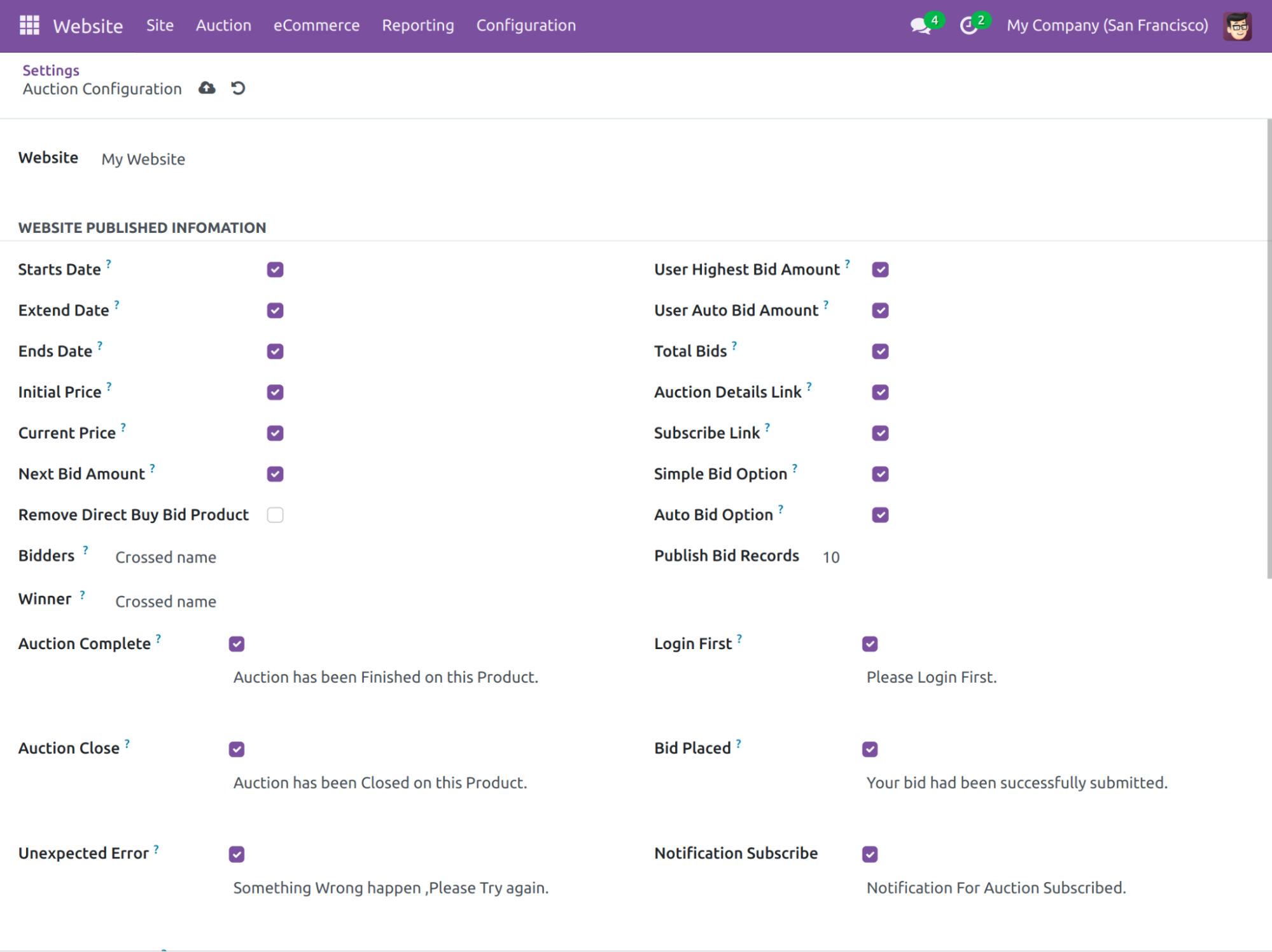Uncheck the Extend Date checkbox
Screen dimensions: 1272x952
pos(275,311)
